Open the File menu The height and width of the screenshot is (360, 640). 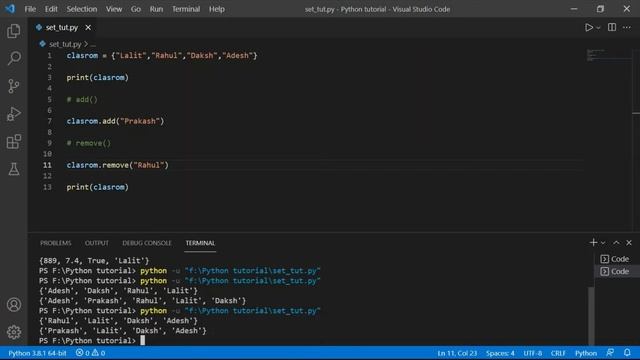coord(30,9)
